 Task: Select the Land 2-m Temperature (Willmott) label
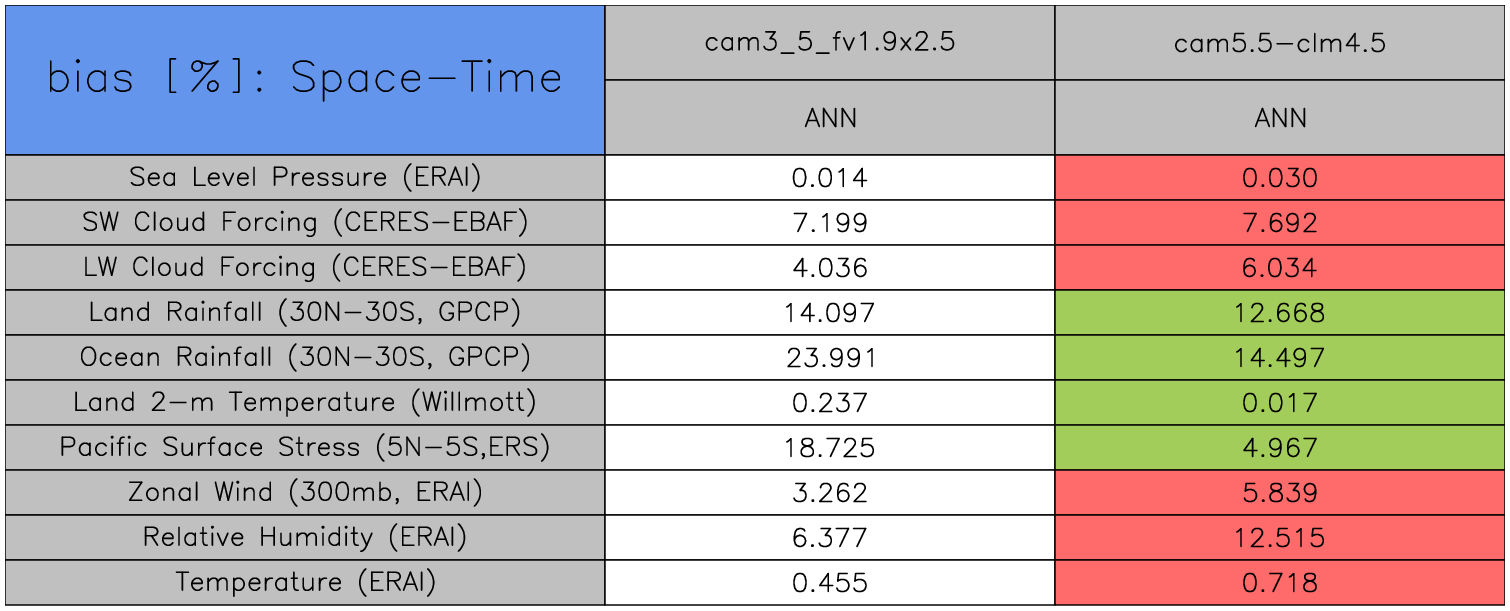(x=305, y=402)
